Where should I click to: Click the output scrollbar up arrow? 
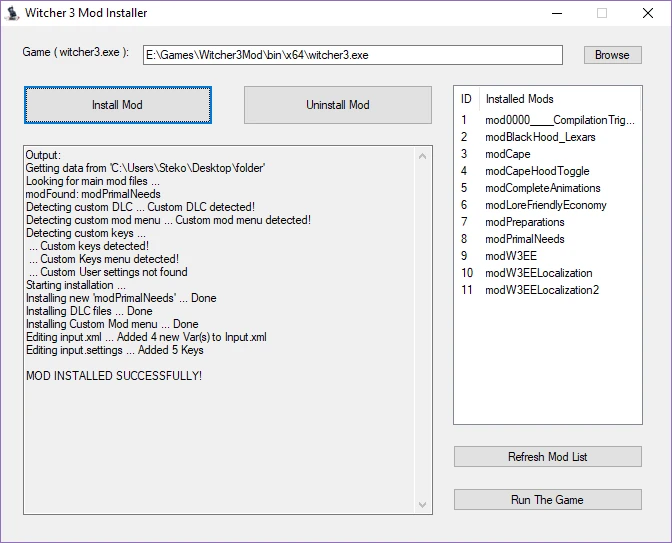point(422,156)
